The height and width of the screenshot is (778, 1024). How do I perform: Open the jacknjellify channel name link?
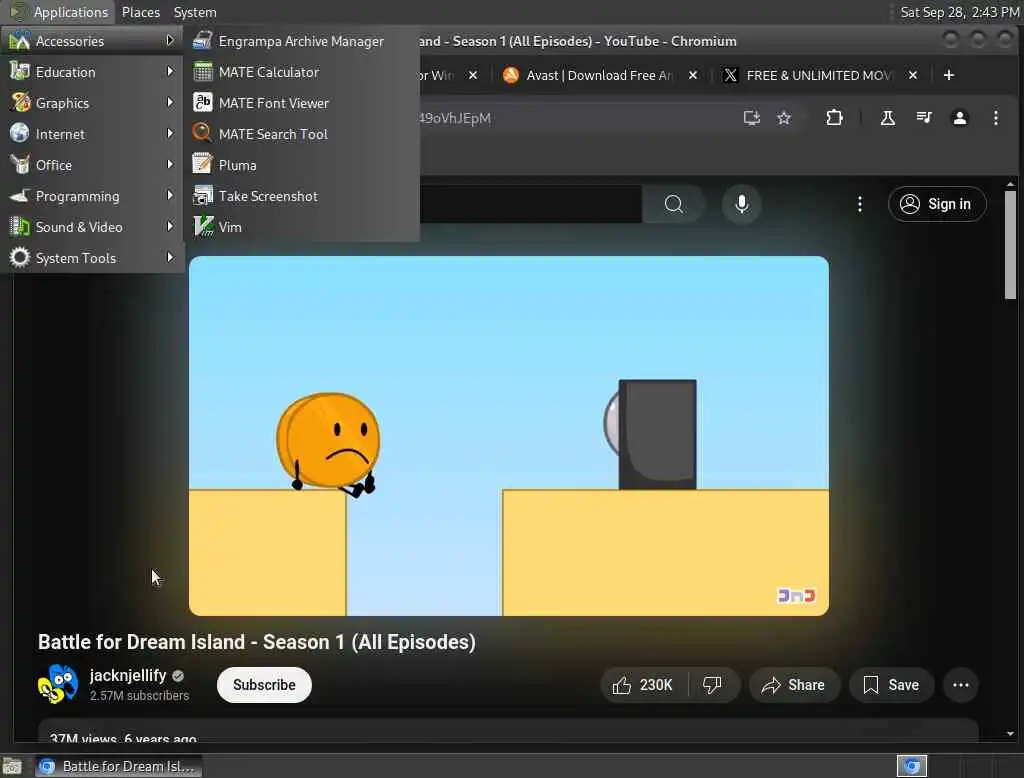128,675
